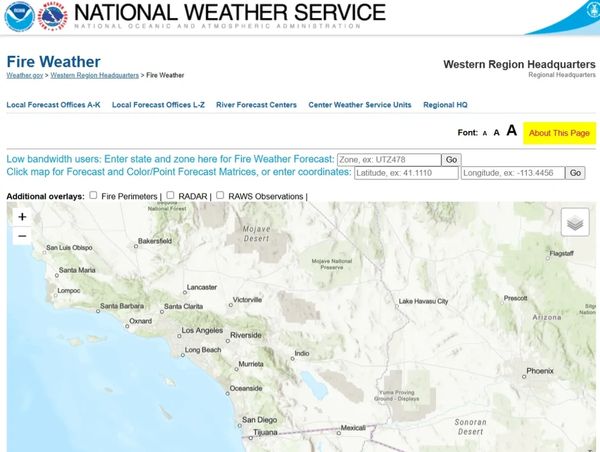Enable the Fire Perimeters overlay

93,195
